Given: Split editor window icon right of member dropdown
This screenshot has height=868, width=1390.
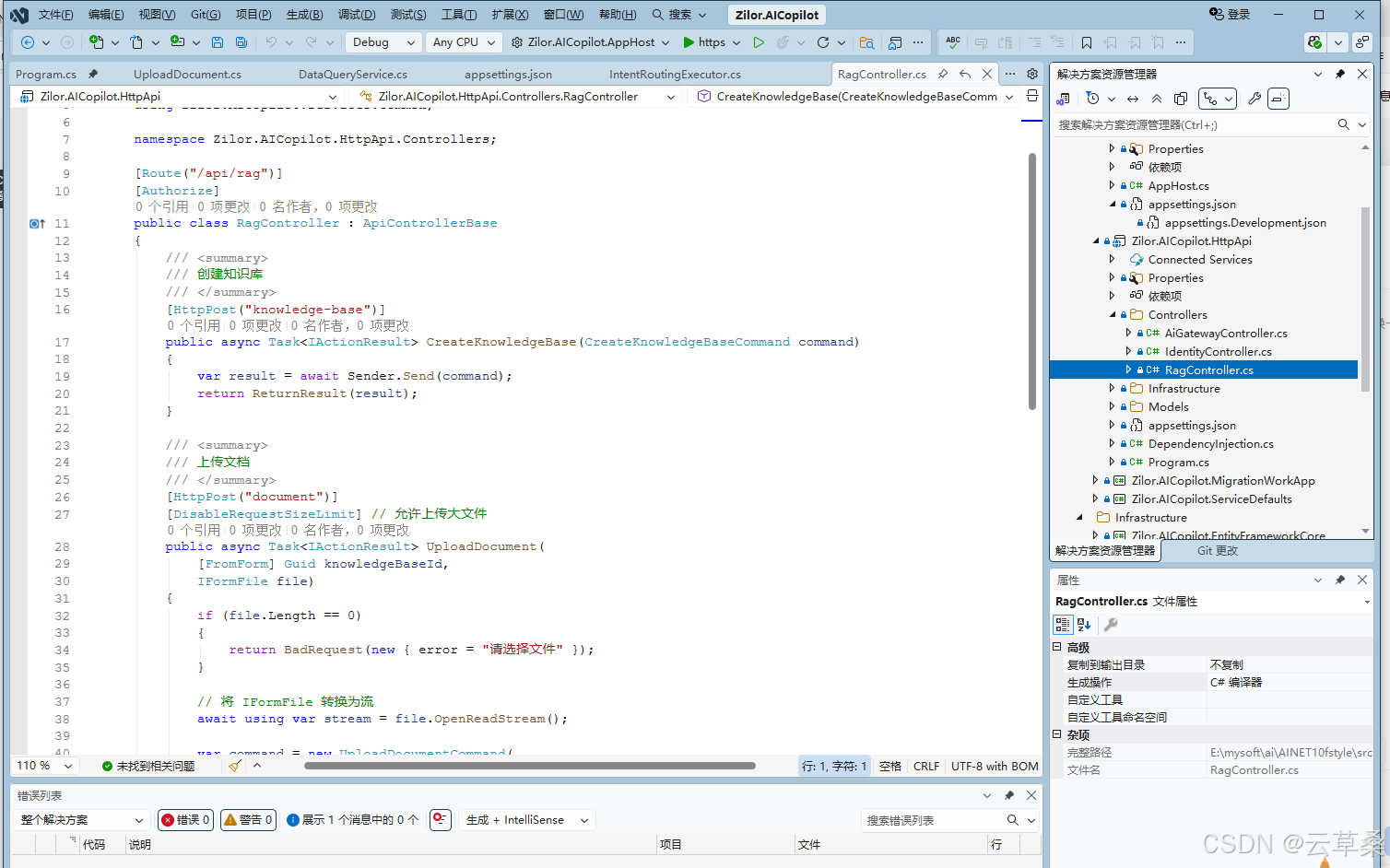Looking at the screenshot, I should tap(1032, 96).
